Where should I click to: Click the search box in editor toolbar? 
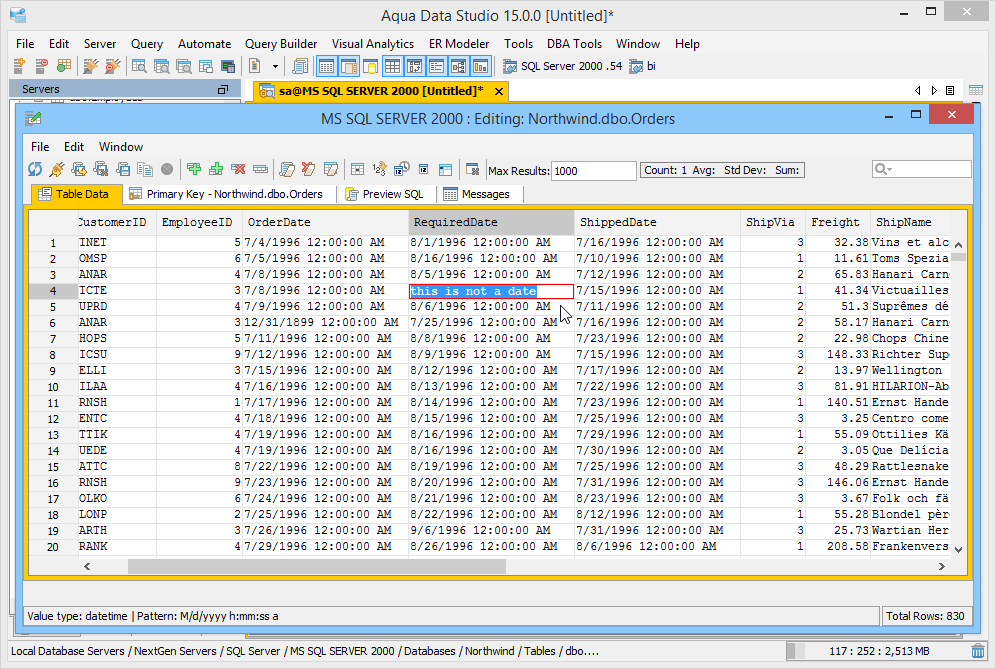click(921, 169)
